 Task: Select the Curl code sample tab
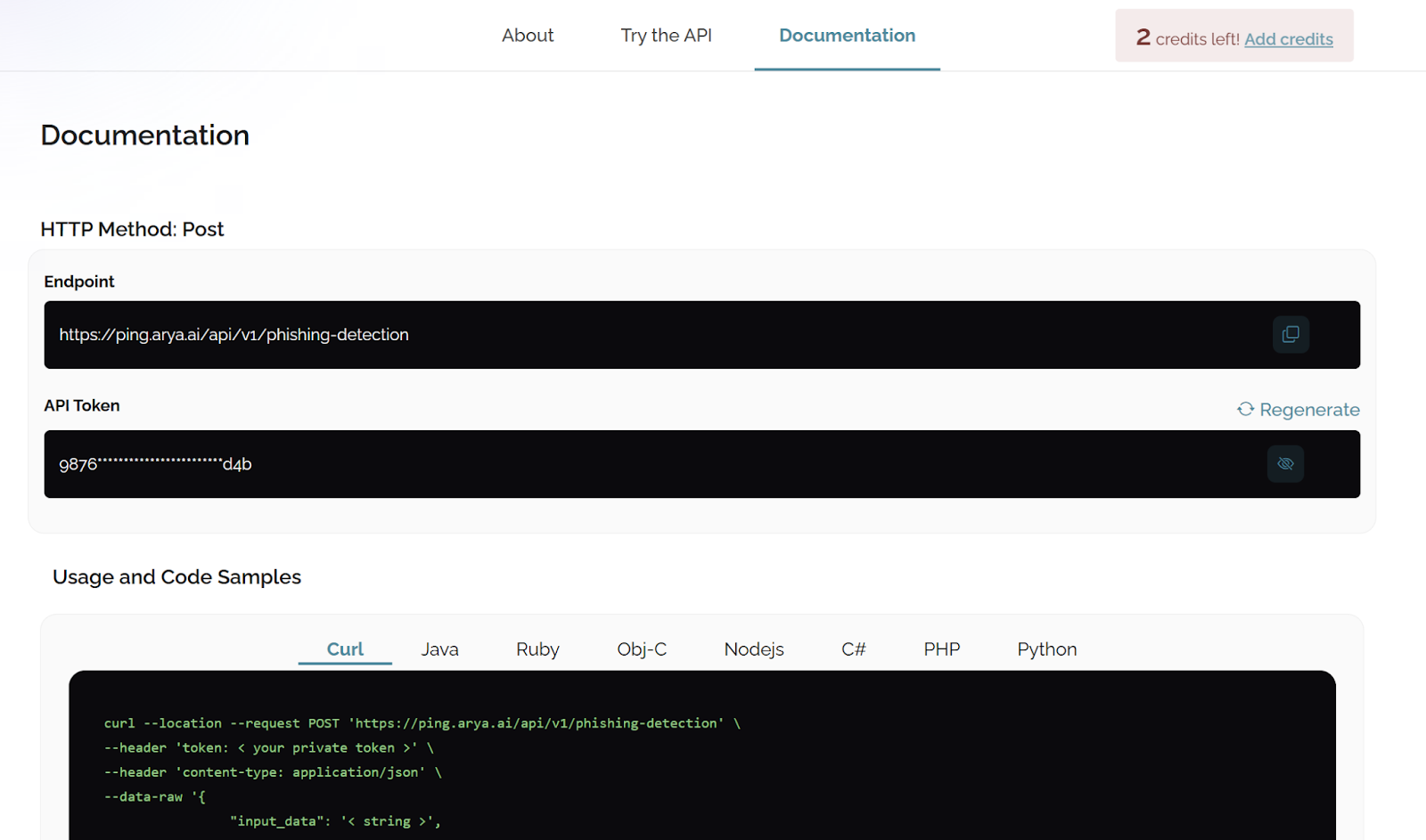(x=345, y=649)
